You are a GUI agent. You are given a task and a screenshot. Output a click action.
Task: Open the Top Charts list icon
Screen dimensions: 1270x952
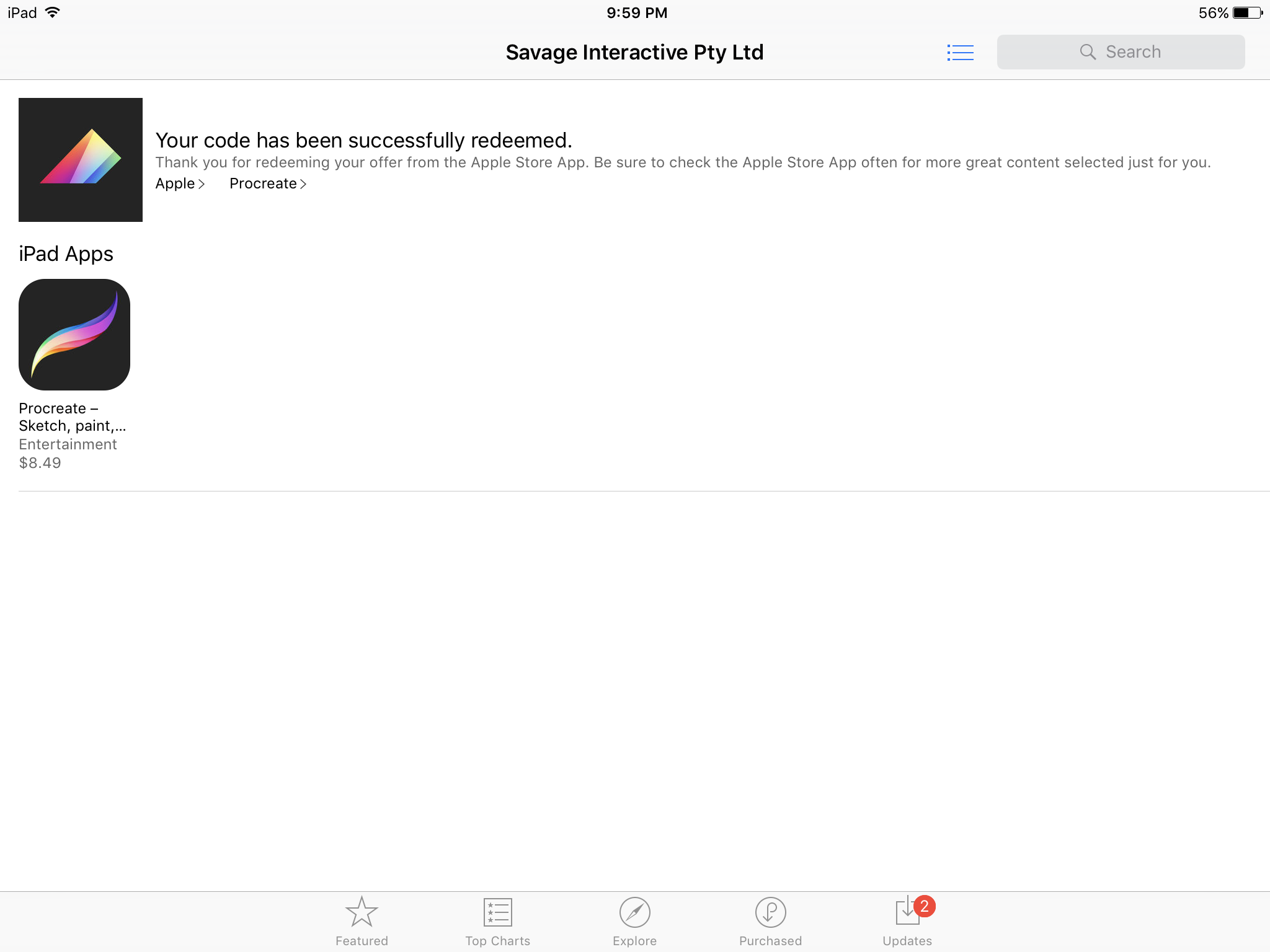coord(497,912)
